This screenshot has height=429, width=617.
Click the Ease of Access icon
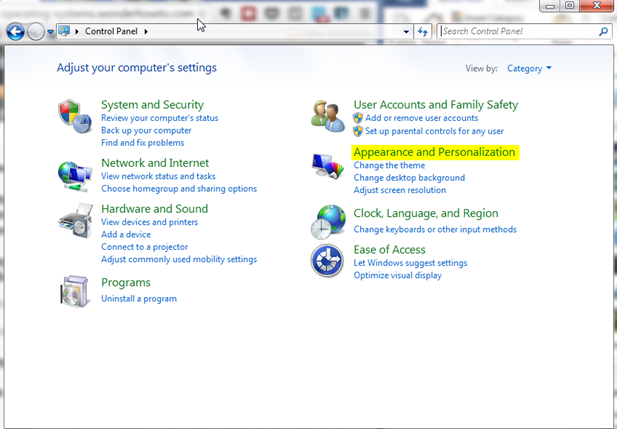327,261
